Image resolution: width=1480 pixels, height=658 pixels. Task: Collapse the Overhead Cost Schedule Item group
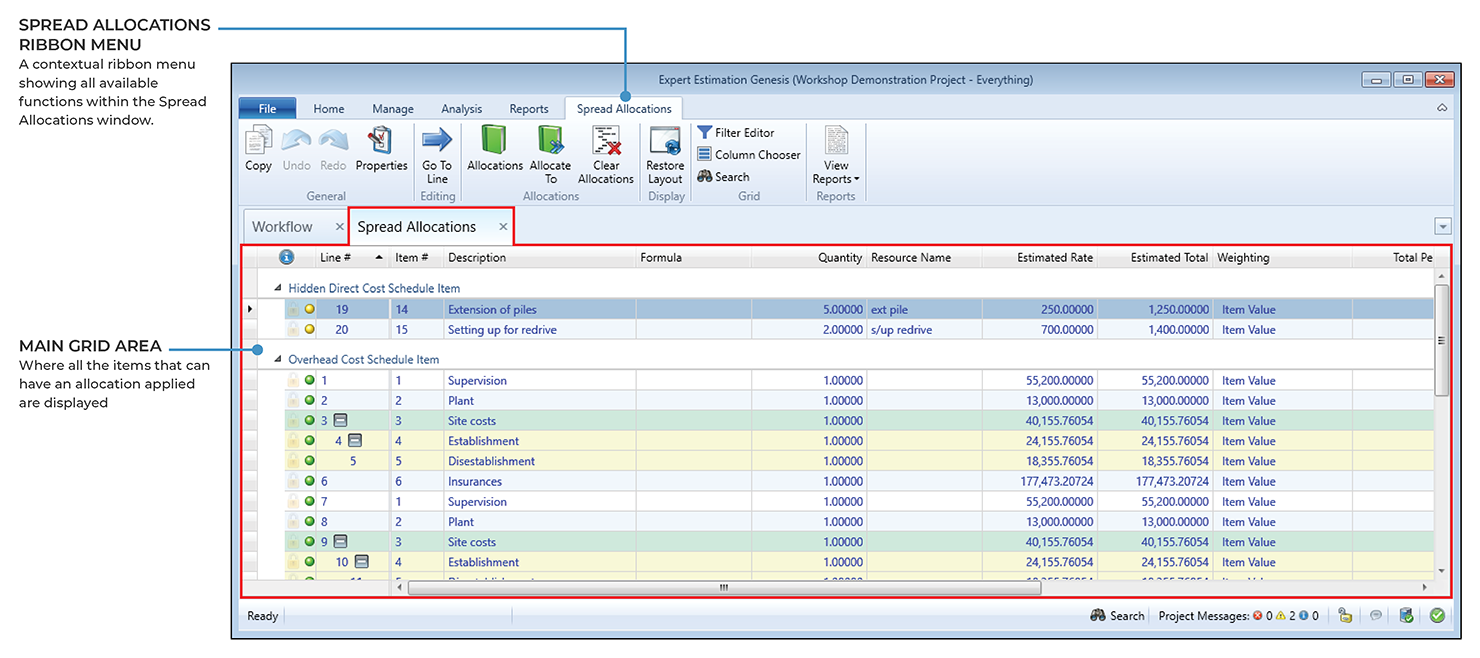[278, 359]
